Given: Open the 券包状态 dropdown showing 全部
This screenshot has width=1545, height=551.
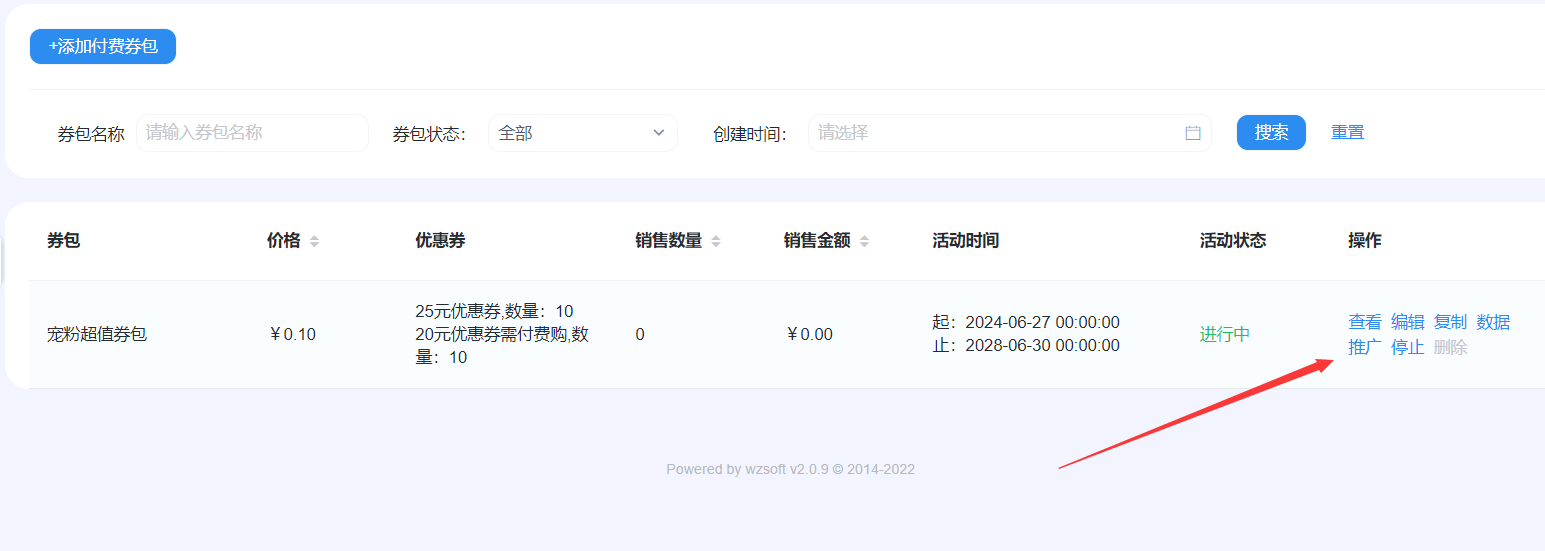Looking at the screenshot, I should coord(583,133).
